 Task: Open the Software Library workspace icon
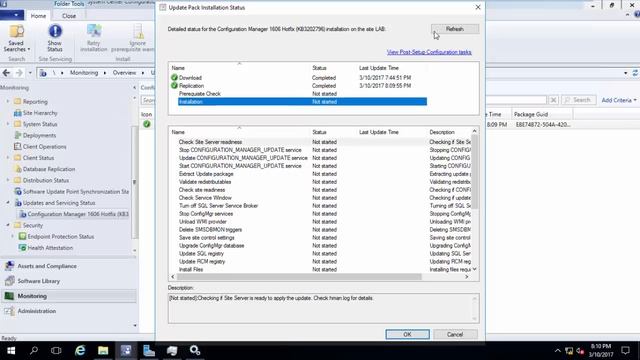pos(9,281)
